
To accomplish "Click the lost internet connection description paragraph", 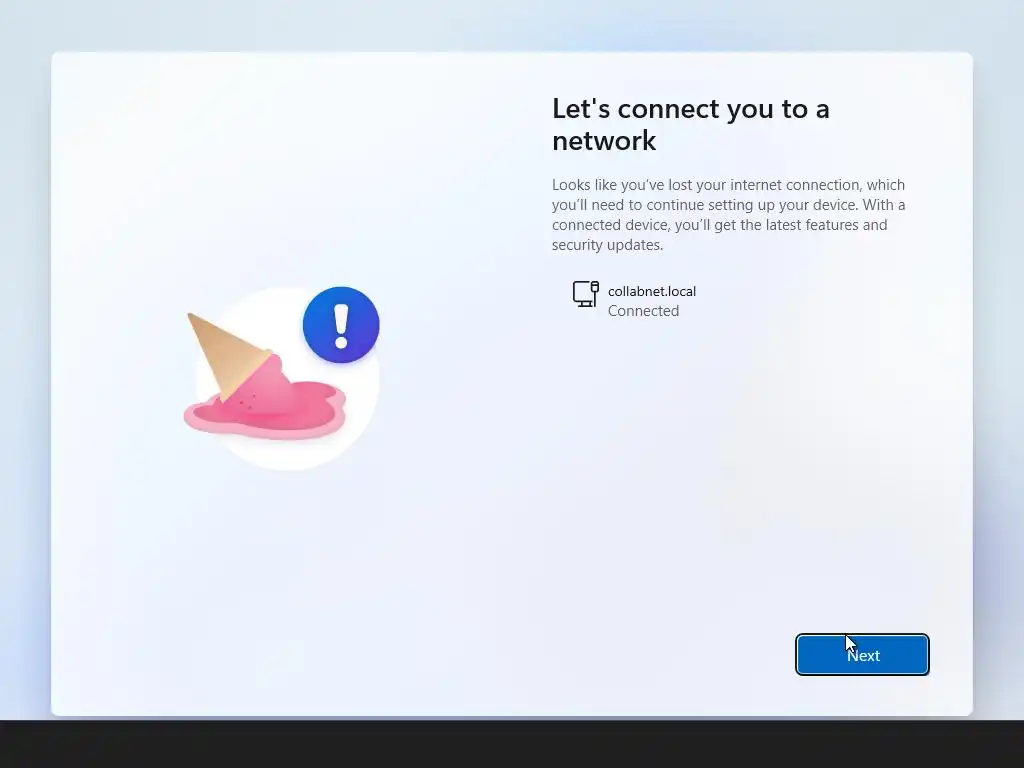I will coord(728,215).
